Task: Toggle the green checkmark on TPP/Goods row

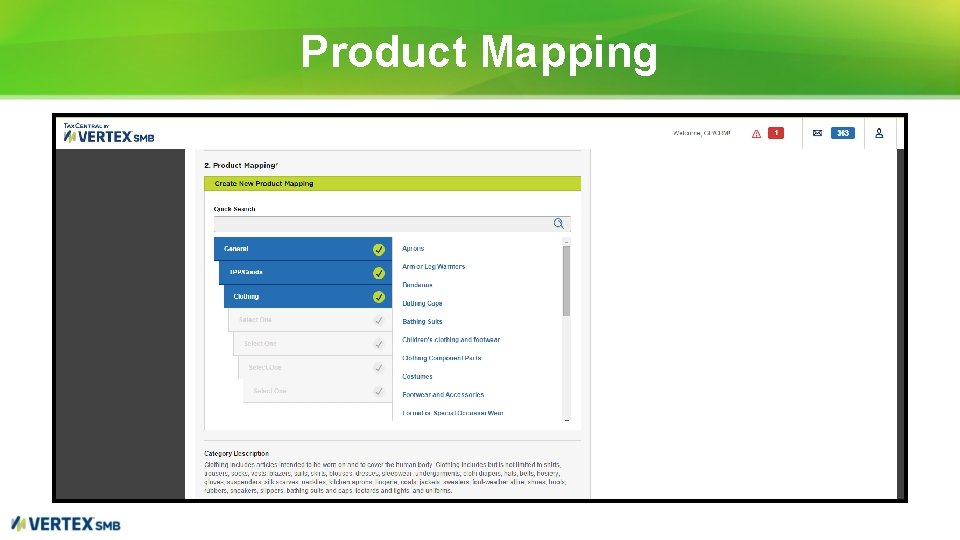Action: pyautogui.click(x=379, y=273)
